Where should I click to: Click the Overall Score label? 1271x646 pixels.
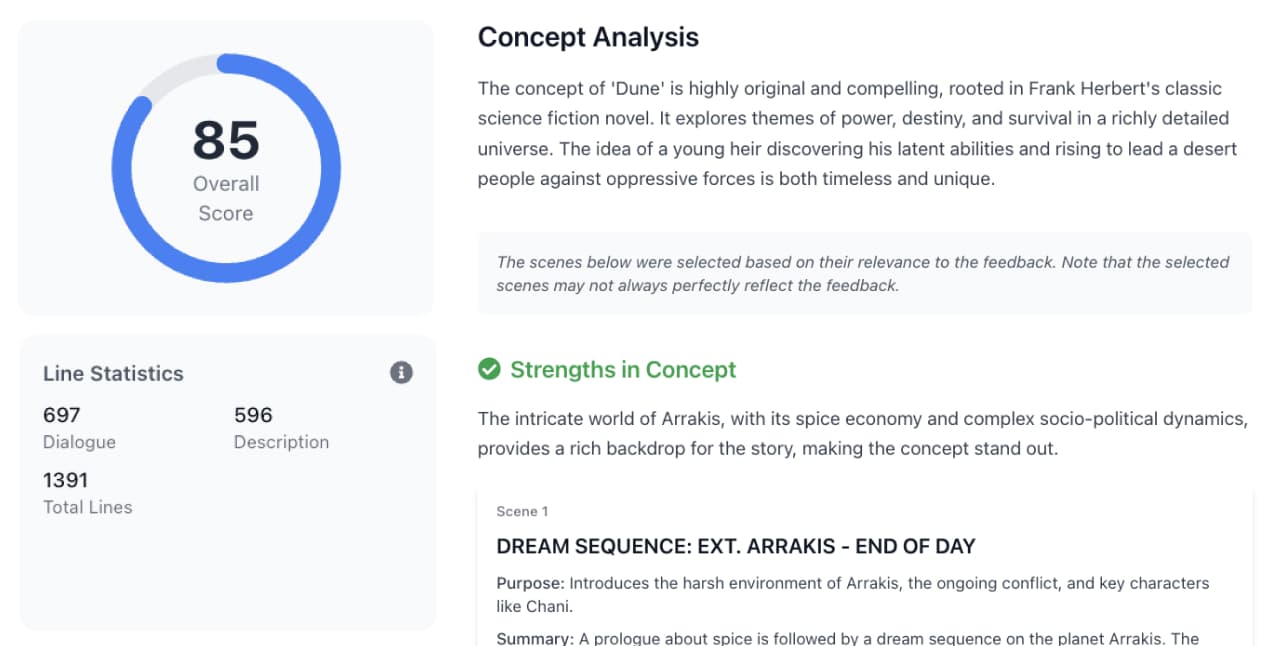pos(226,198)
